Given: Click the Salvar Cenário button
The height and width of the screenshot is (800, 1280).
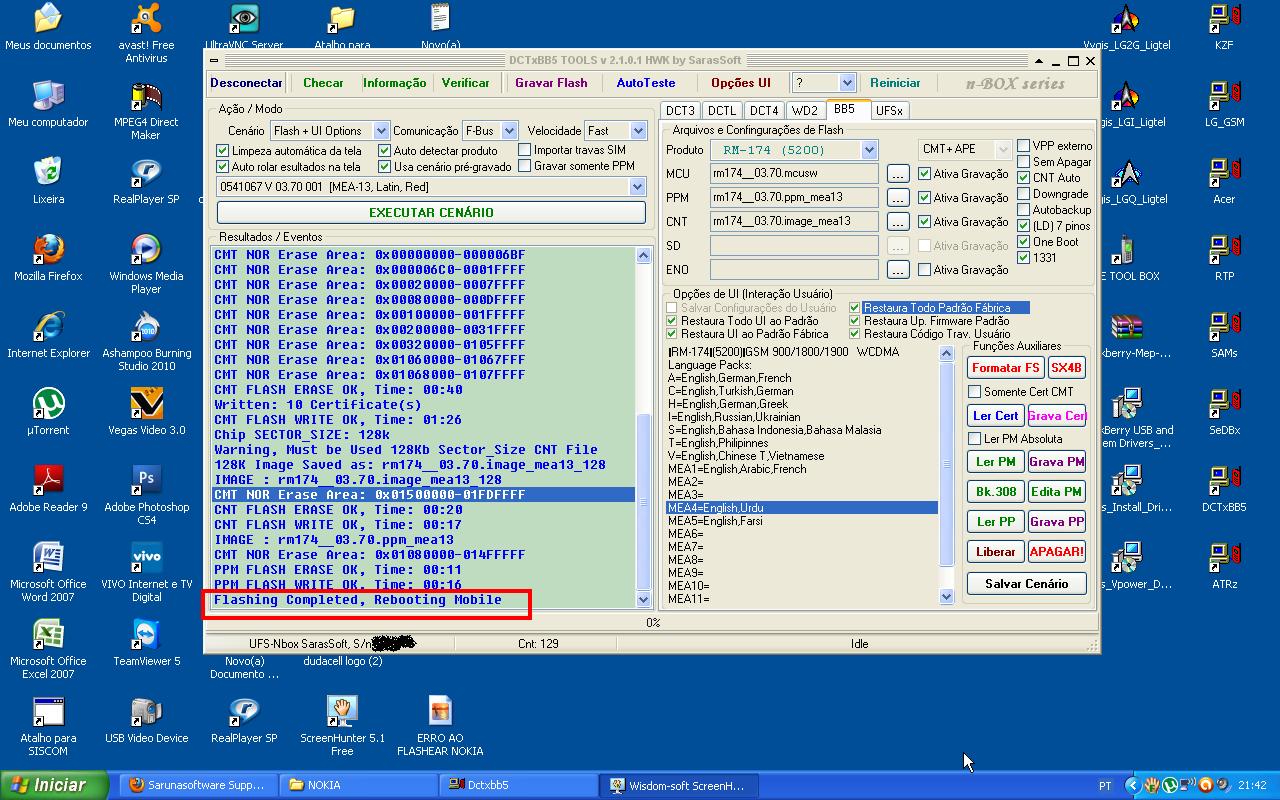Looking at the screenshot, I should tap(1026, 584).
